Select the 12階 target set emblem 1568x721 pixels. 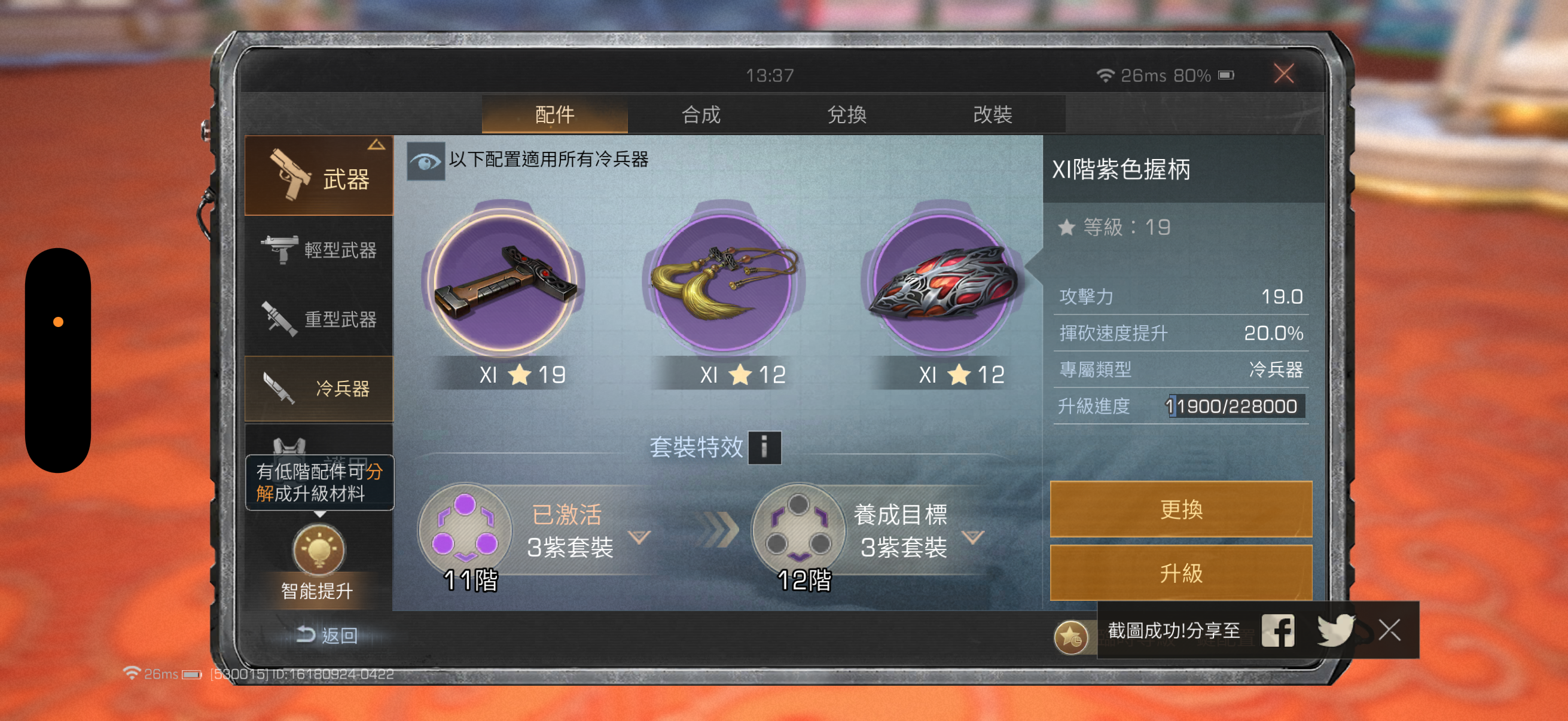(x=798, y=527)
